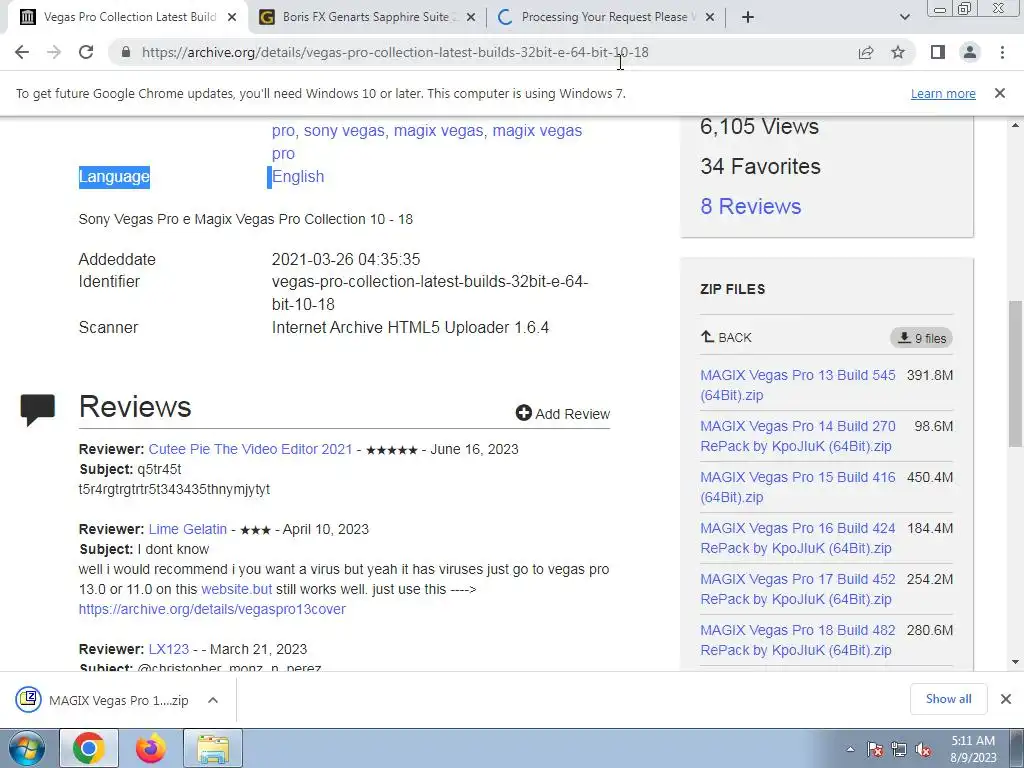Open Learn more about Chrome updates
This screenshot has height=768, width=1024.
pyautogui.click(x=943, y=93)
